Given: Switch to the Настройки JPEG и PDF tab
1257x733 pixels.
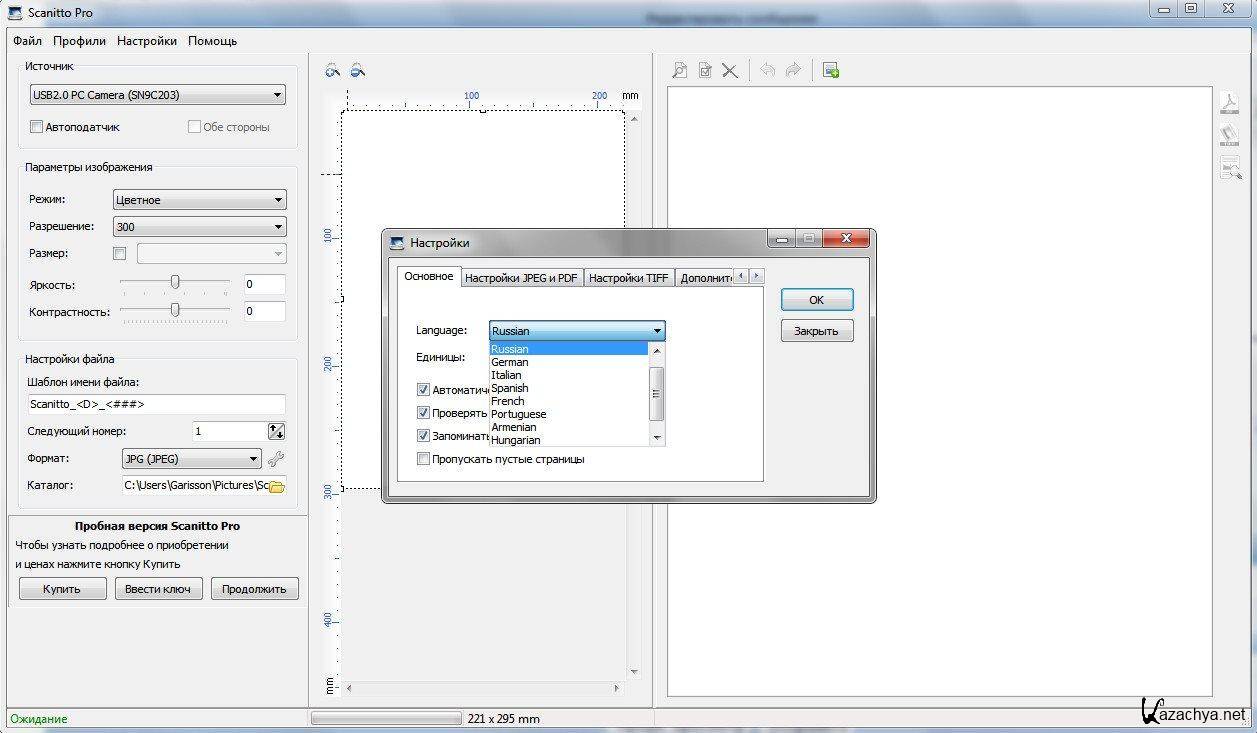Looking at the screenshot, I should click(x=521, y=278).
